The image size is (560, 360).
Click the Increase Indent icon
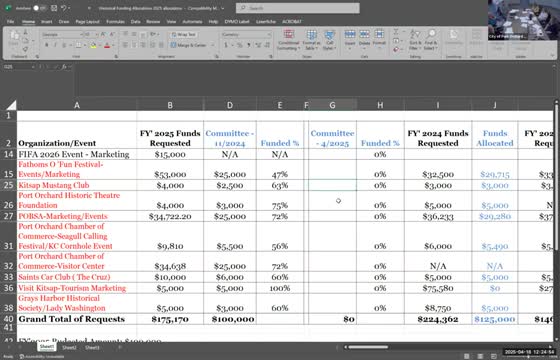click(161, 45)
